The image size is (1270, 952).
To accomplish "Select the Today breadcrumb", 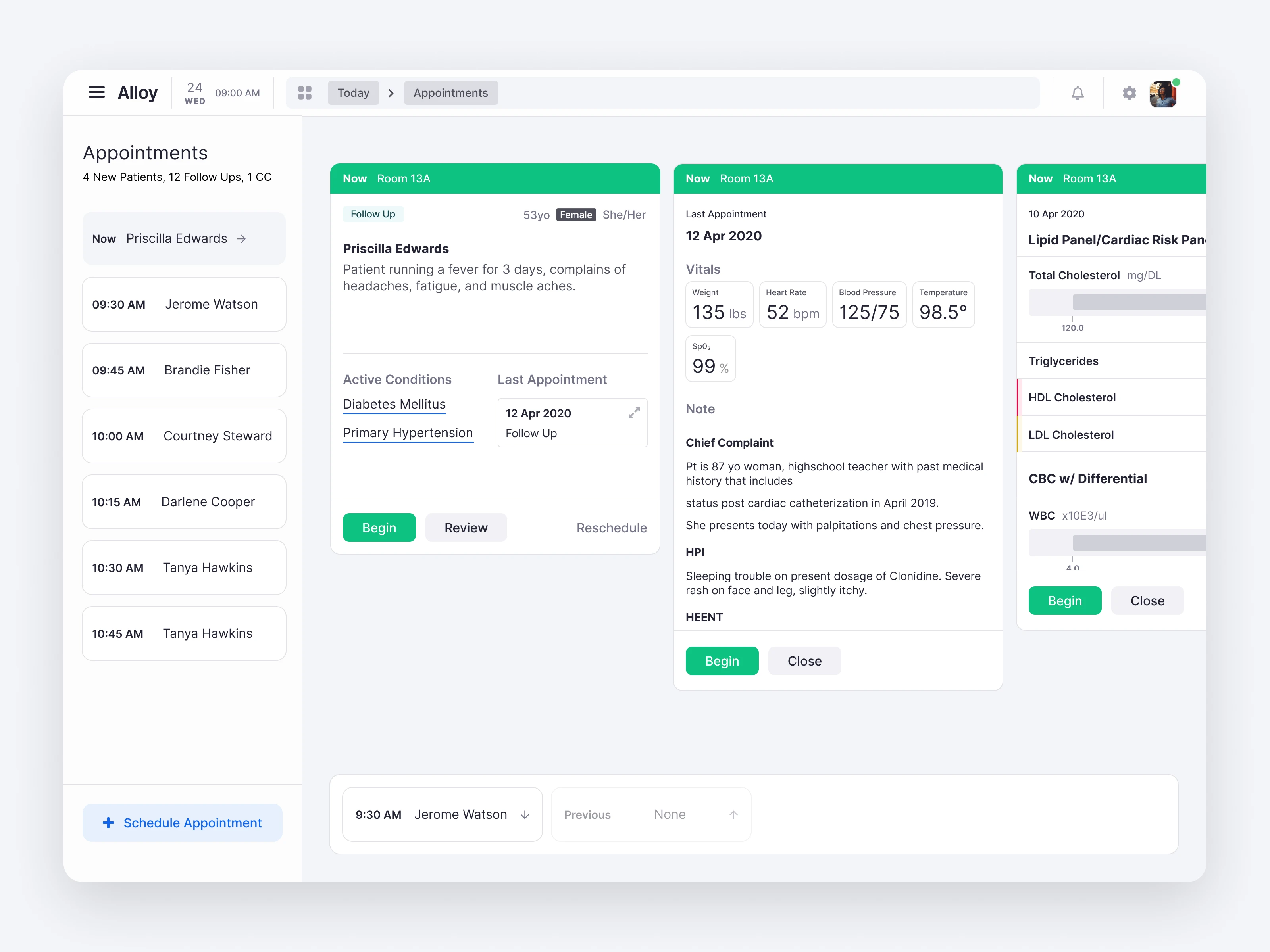I will point(353,93).
